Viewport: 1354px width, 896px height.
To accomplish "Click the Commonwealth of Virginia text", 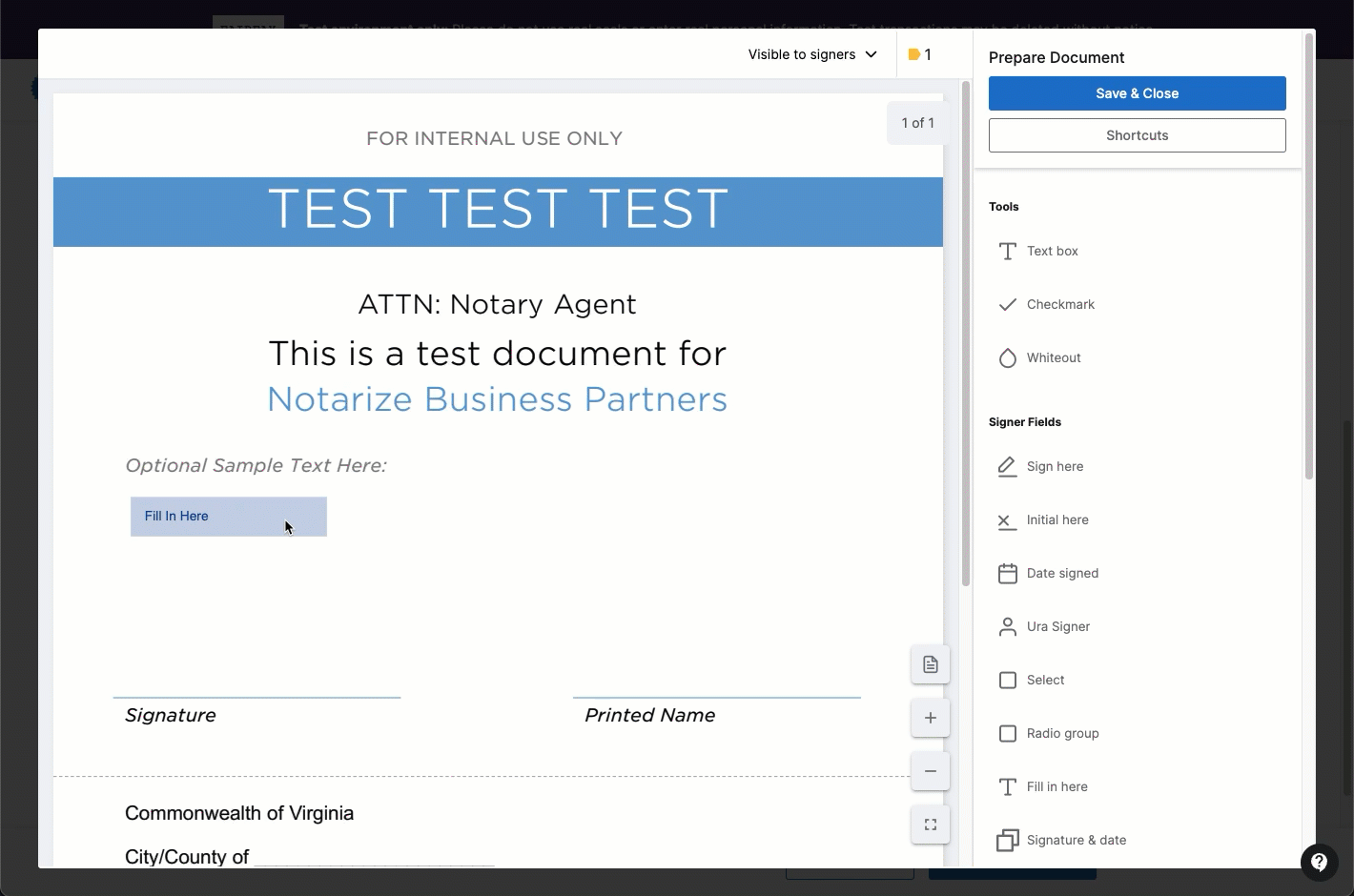I will pos(239,813).
